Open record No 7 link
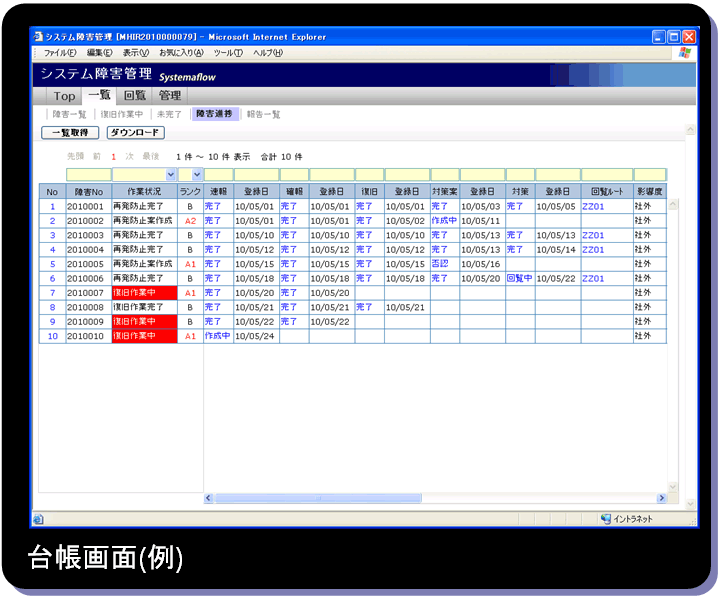Image resolution: width=720 pixels, height=597 pixels. (52, 293)
